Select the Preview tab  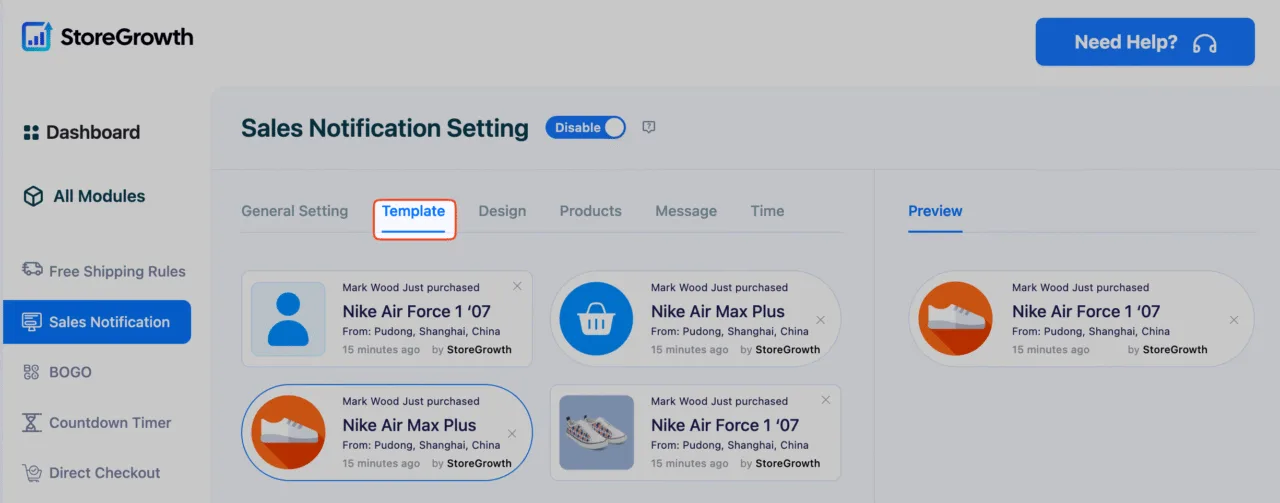tap(935, 211)
